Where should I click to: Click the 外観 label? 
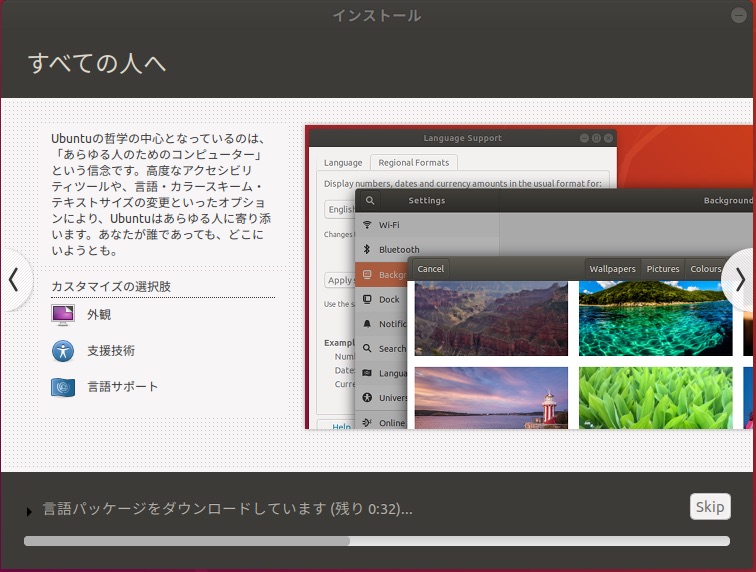99,315
